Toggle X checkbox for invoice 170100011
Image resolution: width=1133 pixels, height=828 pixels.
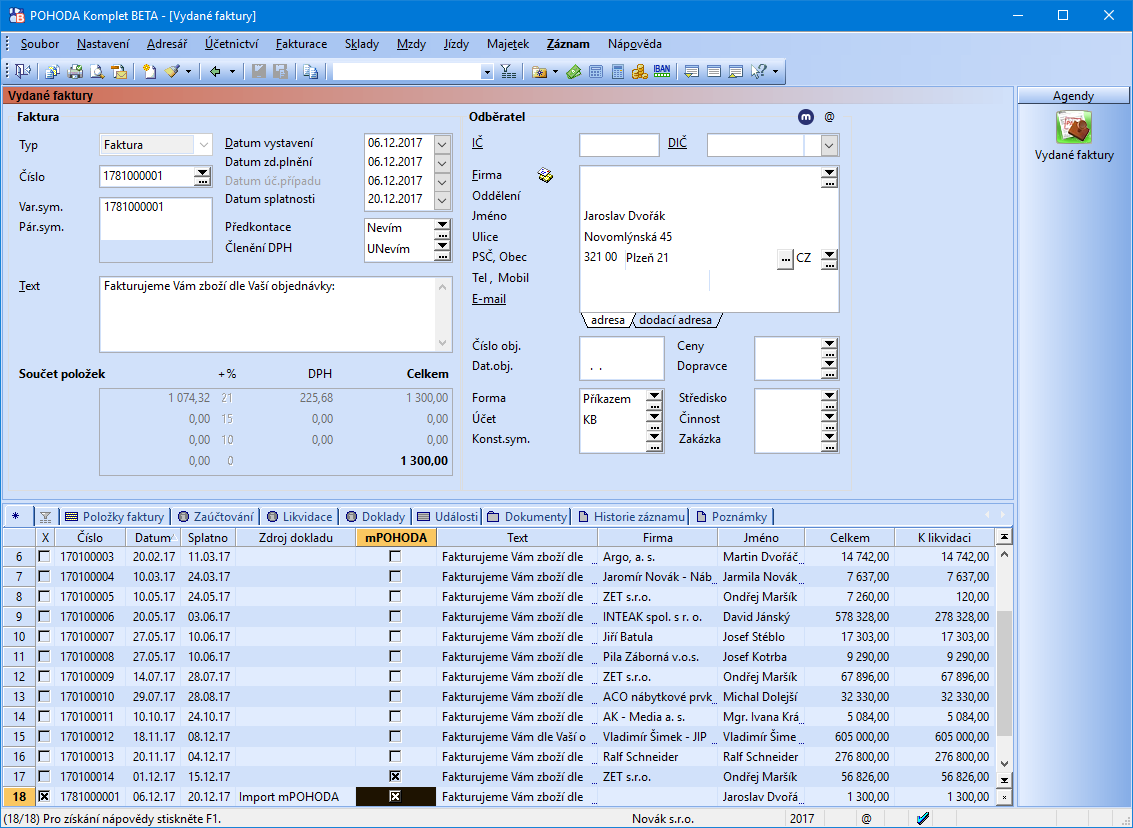coord(44,717)
